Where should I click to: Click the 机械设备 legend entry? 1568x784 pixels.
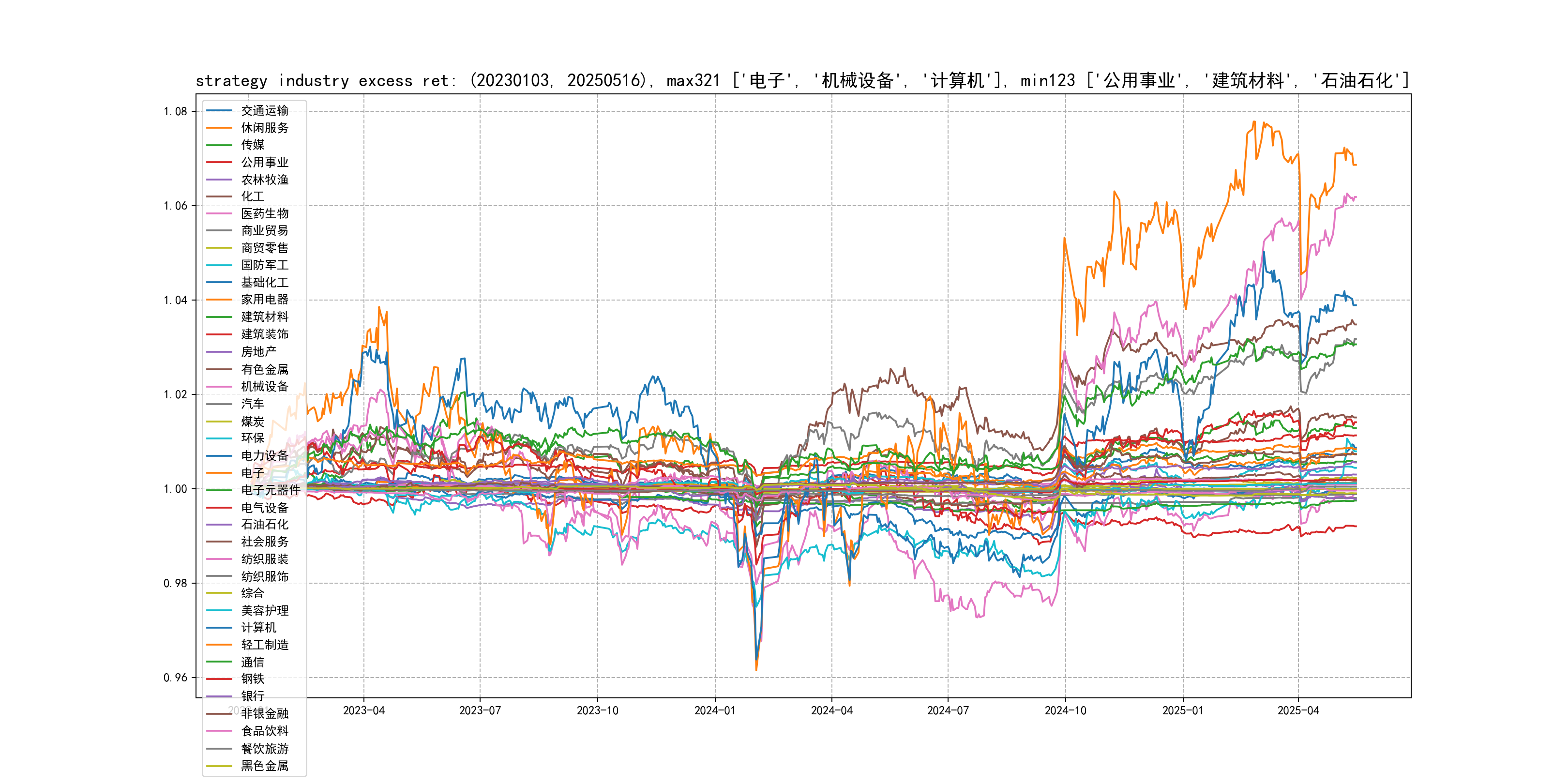coord(264,387)
